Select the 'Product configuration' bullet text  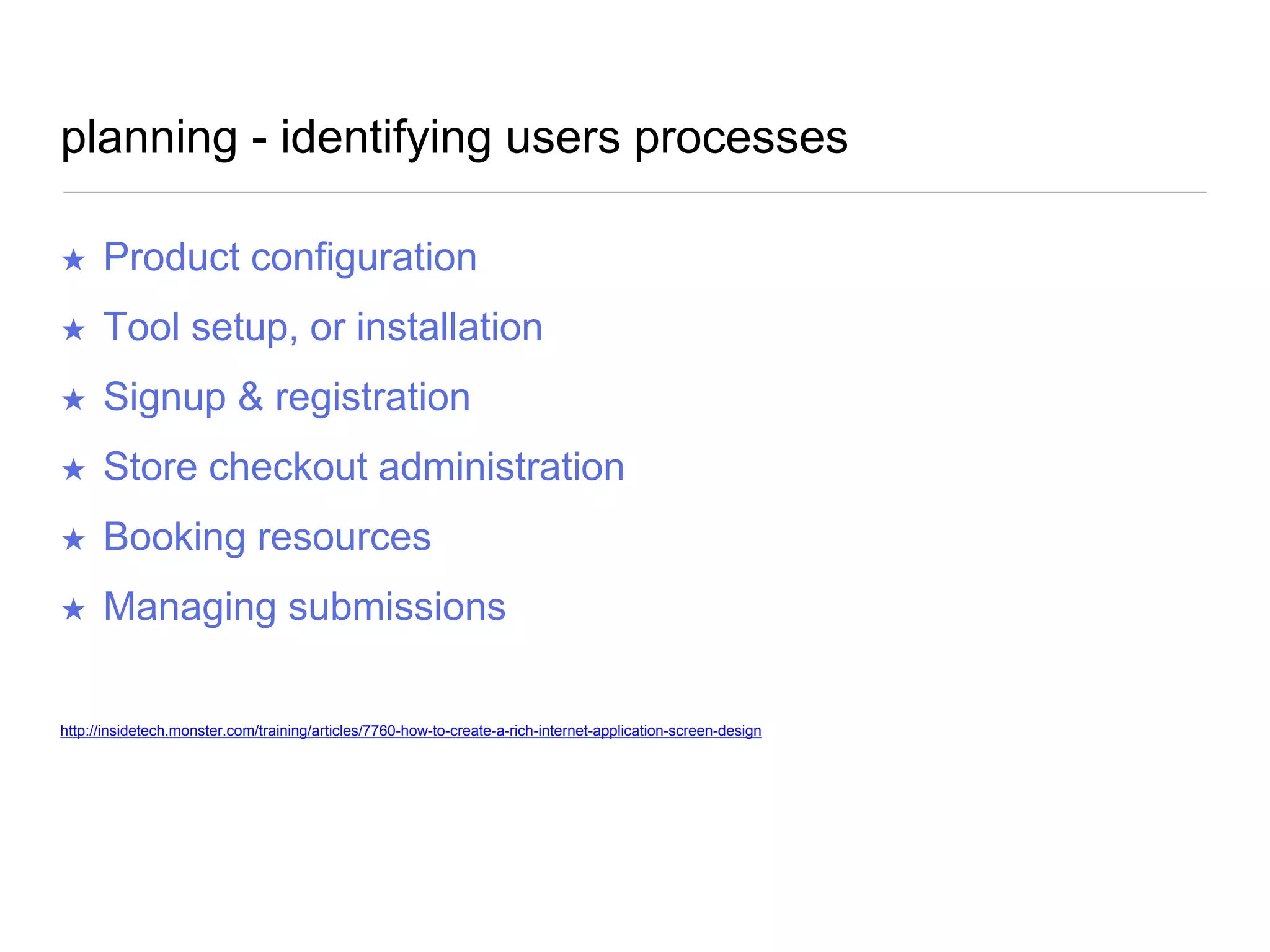coord(290,257)
